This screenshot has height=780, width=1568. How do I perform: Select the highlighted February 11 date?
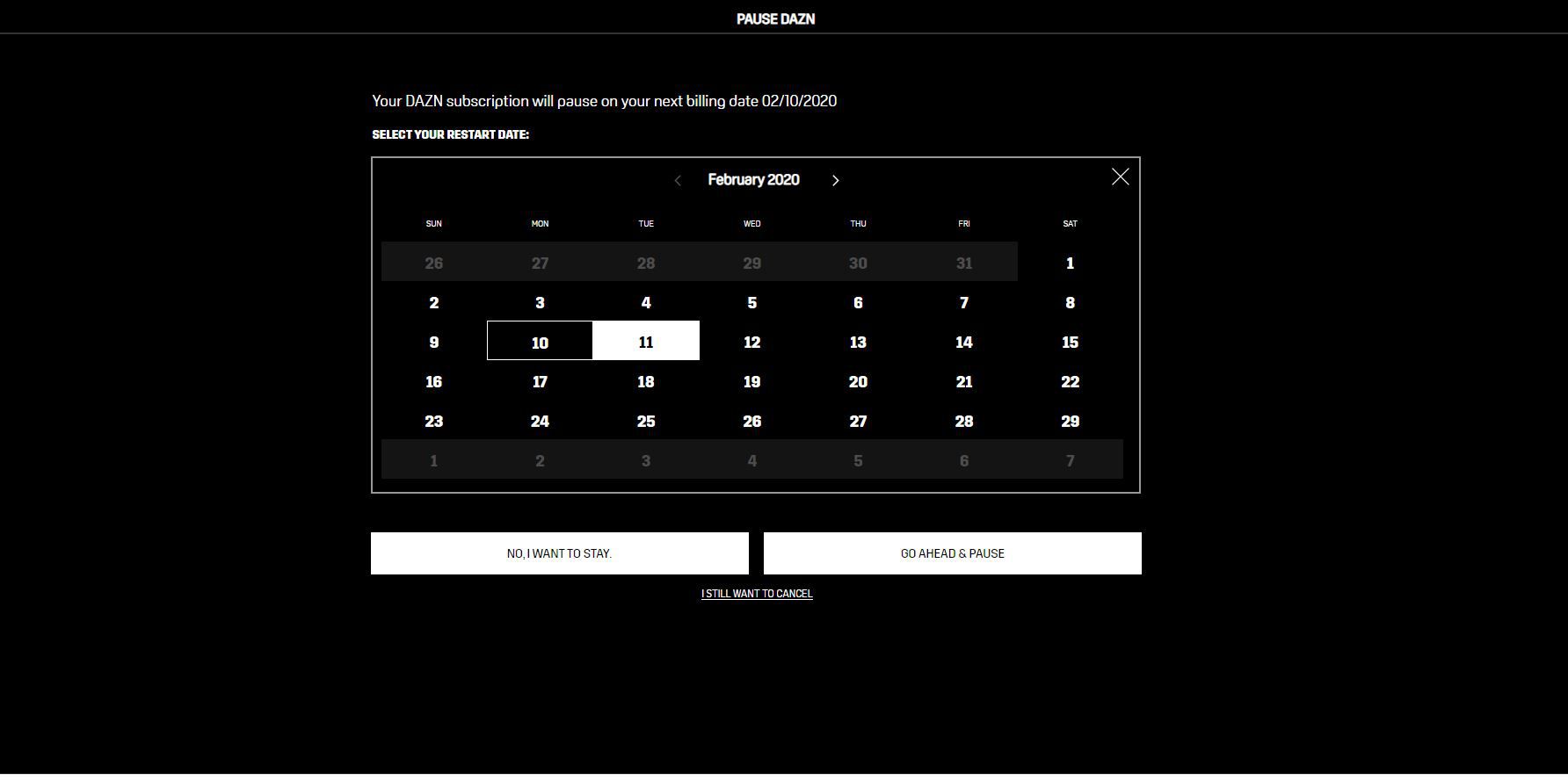coord(646,341)
